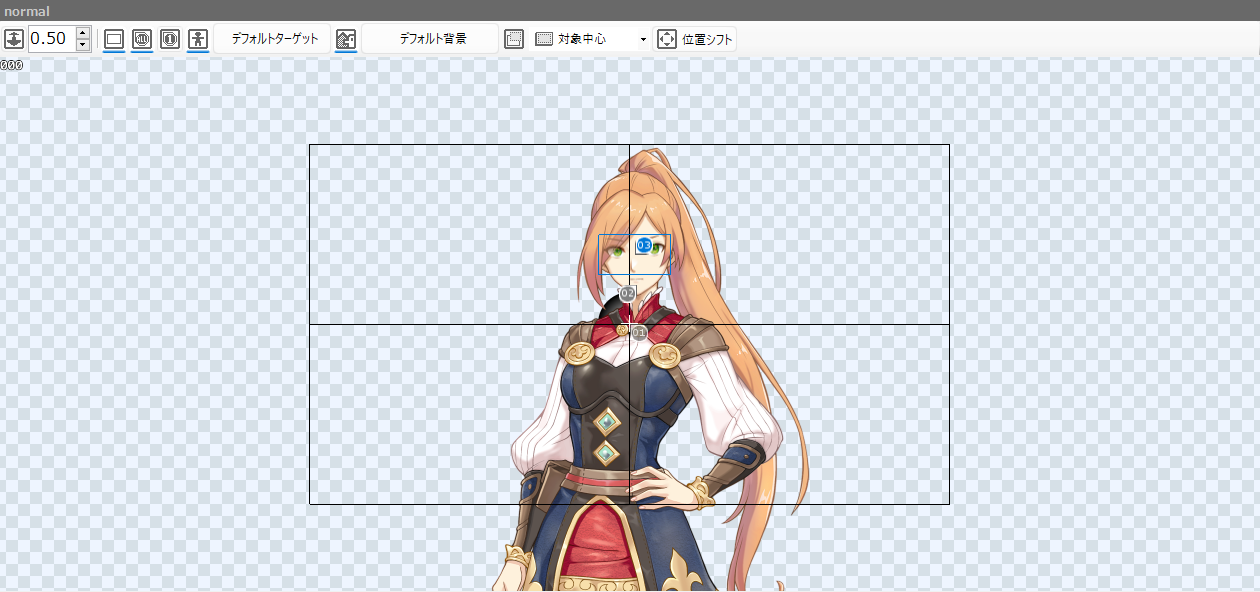Click the デフォルトターゲット button

(x=274, y=40)
